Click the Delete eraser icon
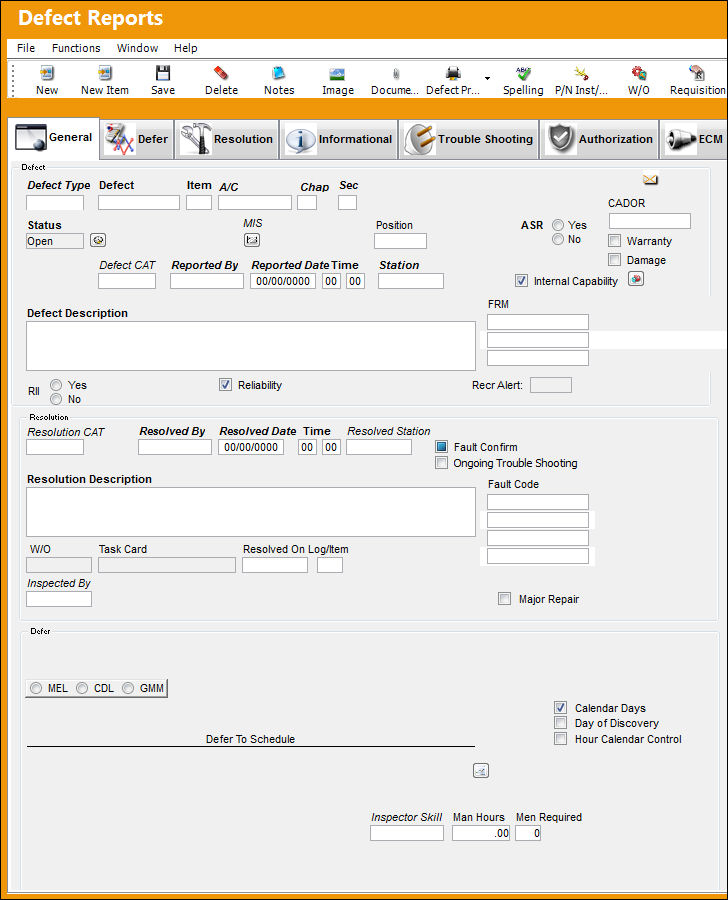728x900 pixels. click(221, 73)
